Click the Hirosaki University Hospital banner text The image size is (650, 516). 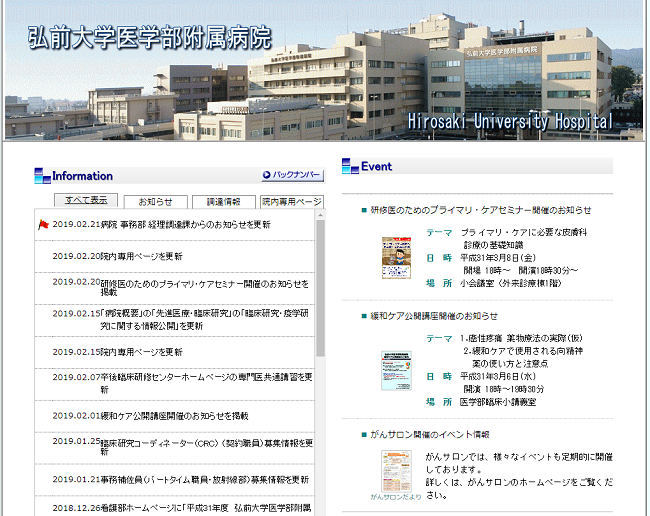(x=510, y=121)
